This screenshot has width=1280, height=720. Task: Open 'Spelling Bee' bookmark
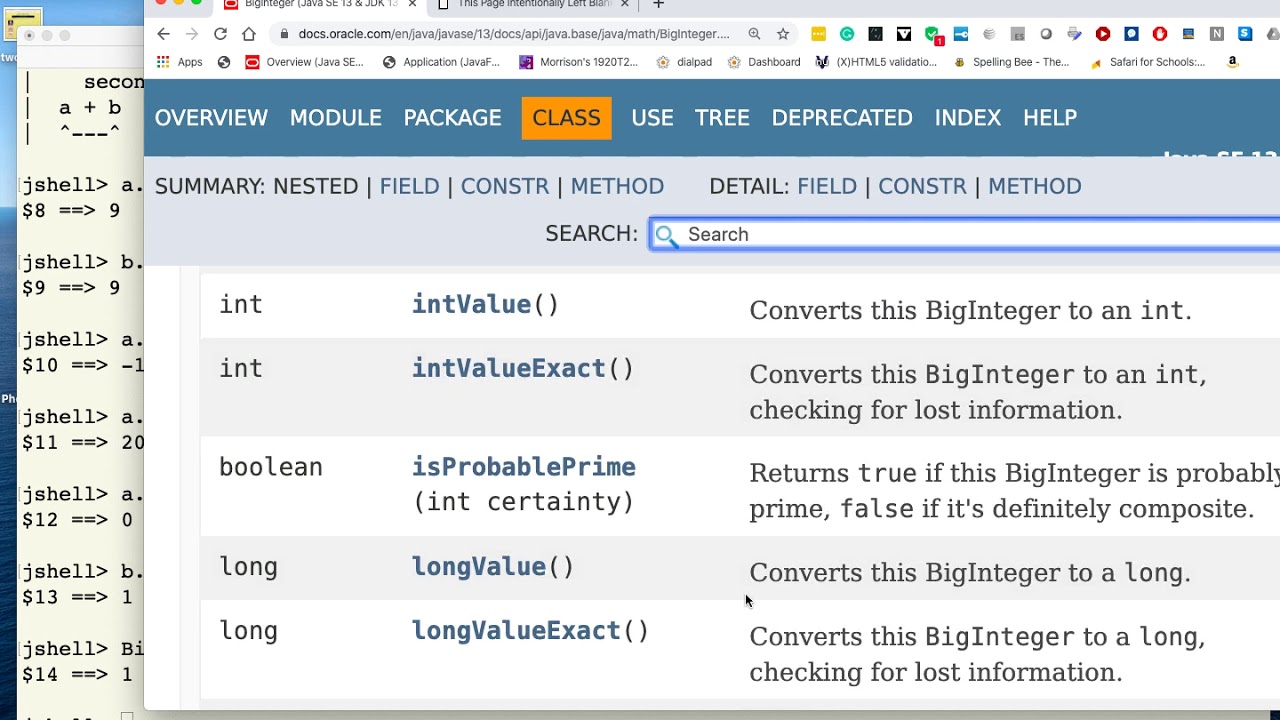[x=1010, y=62]
